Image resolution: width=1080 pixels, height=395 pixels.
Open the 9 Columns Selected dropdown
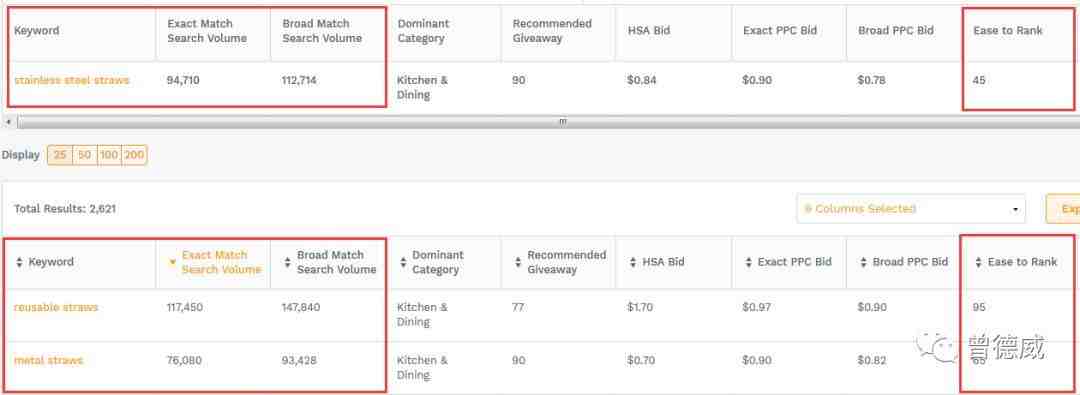click(911, 209)
